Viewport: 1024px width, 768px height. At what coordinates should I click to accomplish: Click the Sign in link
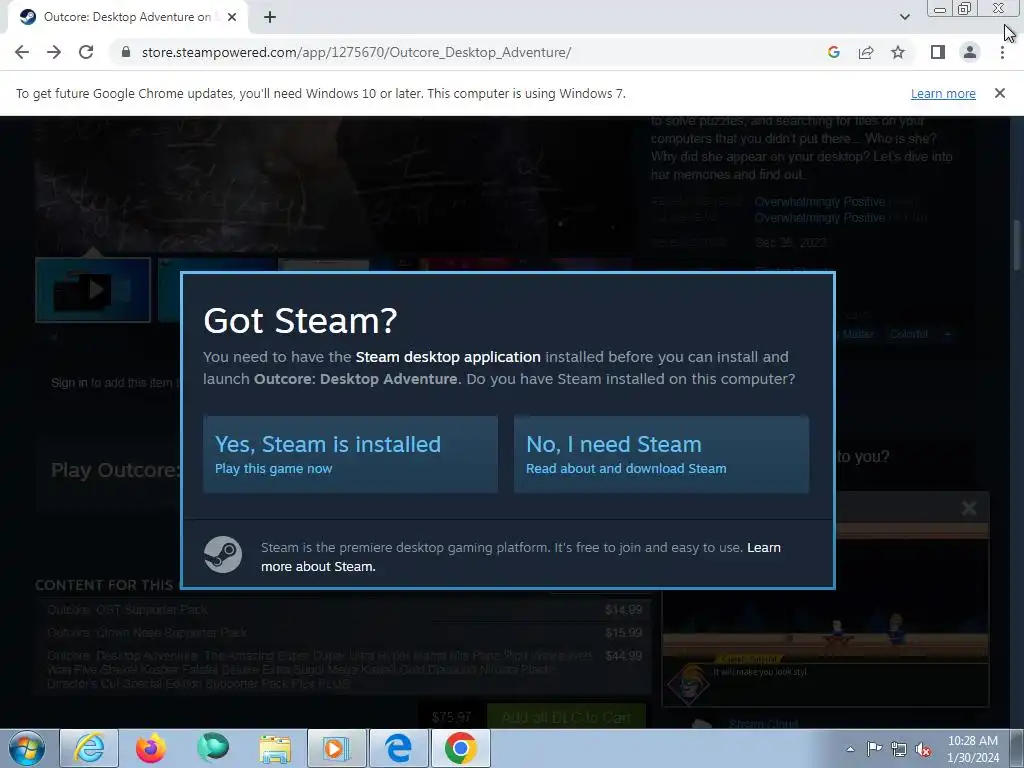(x=69, y=383)
